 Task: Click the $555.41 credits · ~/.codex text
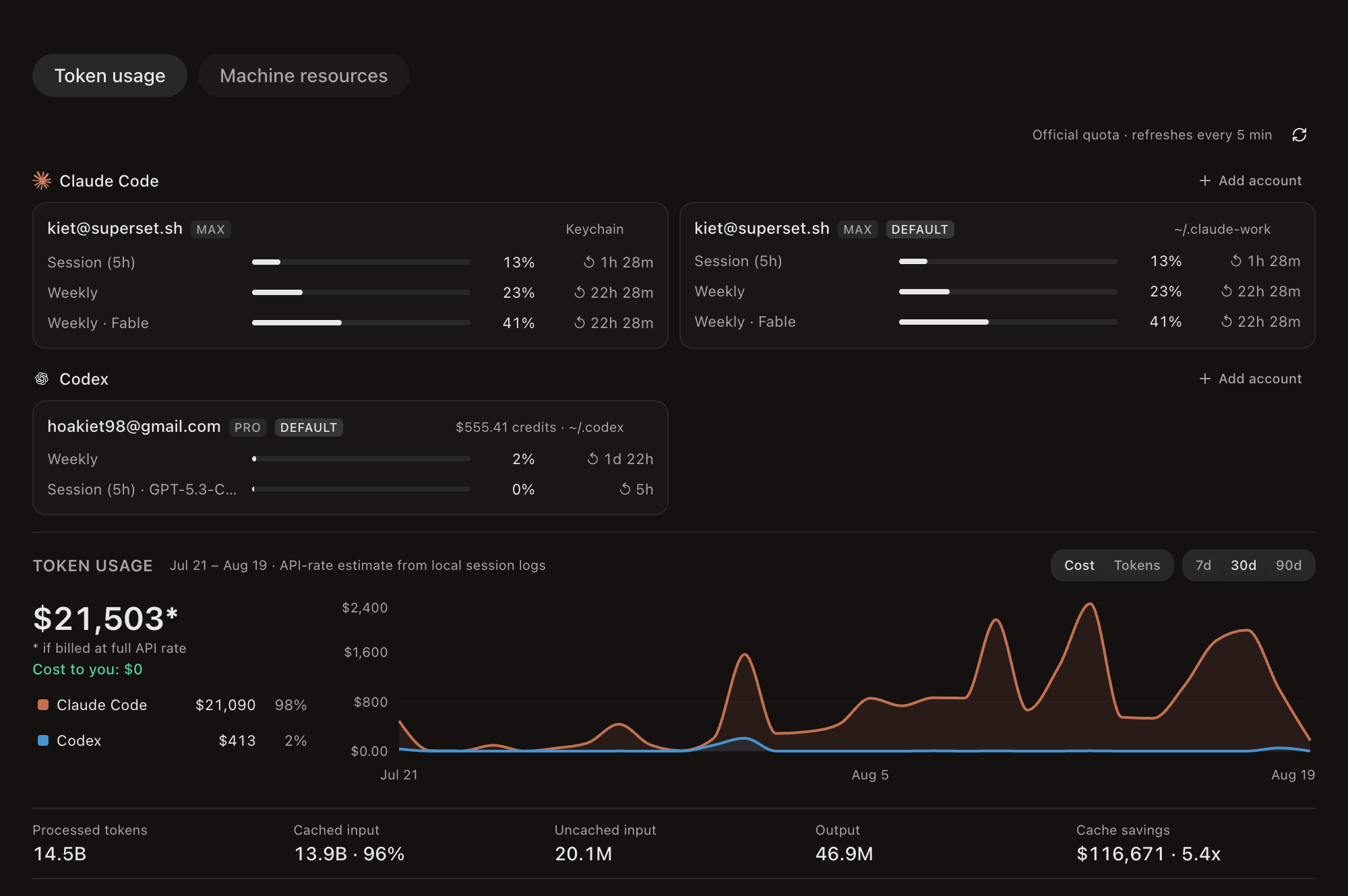[x=540, y=427]
